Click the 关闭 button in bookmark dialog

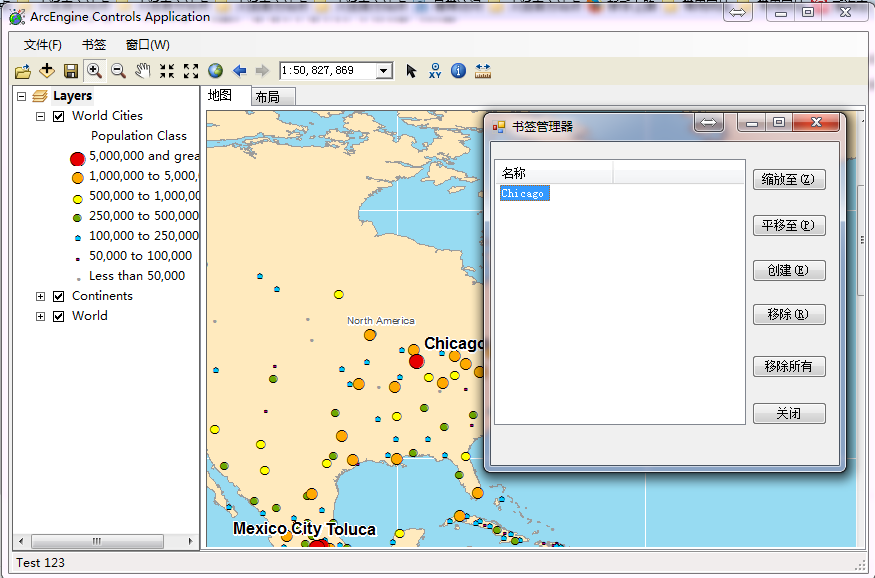pos(789,413)
